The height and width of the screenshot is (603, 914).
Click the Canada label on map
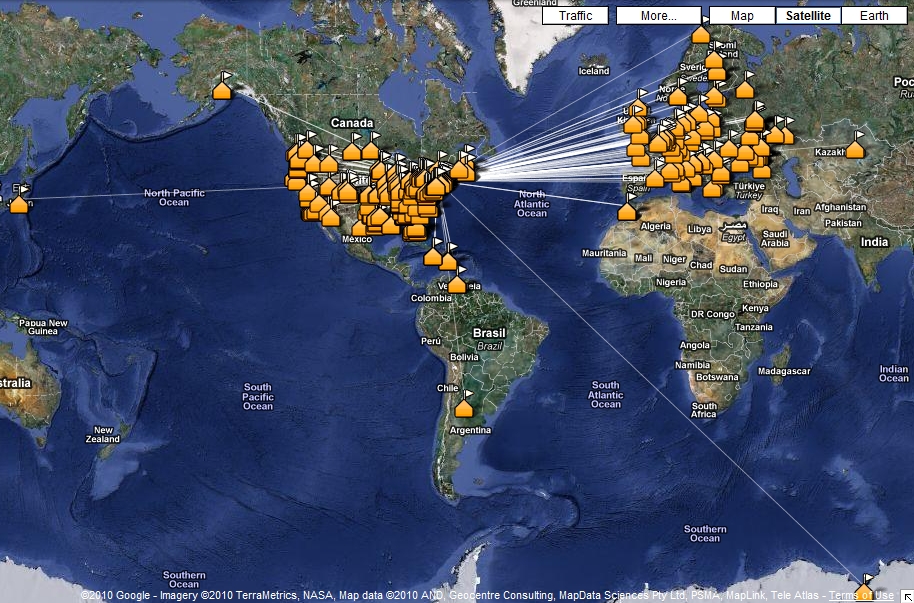(351, 122)
